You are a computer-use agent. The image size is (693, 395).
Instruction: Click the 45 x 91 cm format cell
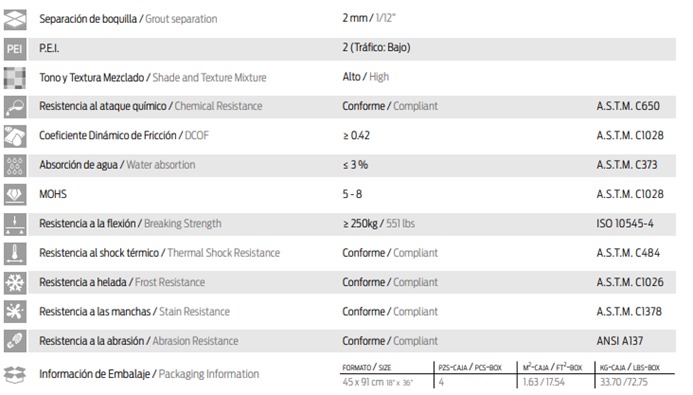(377, 382)
